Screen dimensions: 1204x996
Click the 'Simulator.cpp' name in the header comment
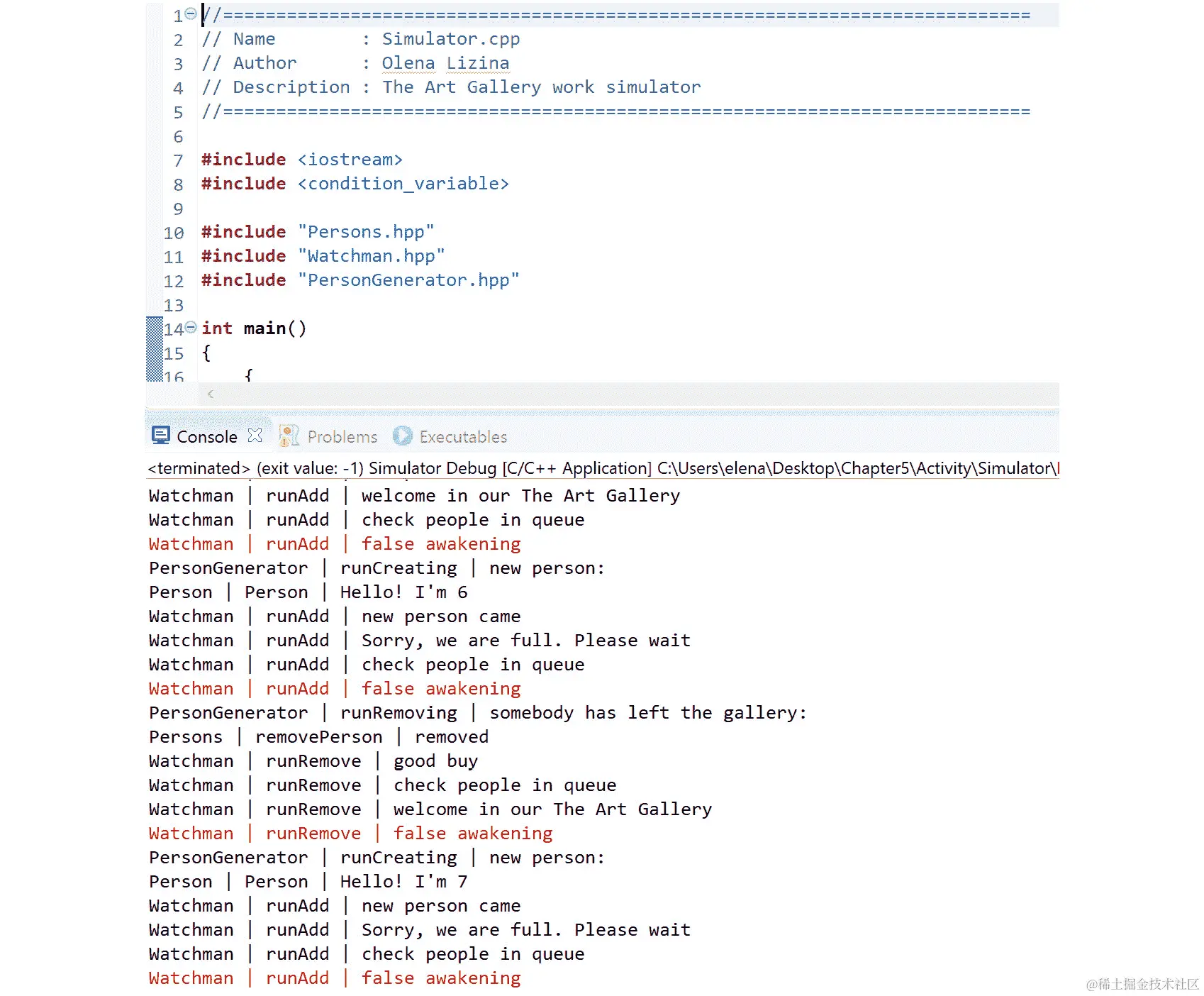(x=451, y=39)
